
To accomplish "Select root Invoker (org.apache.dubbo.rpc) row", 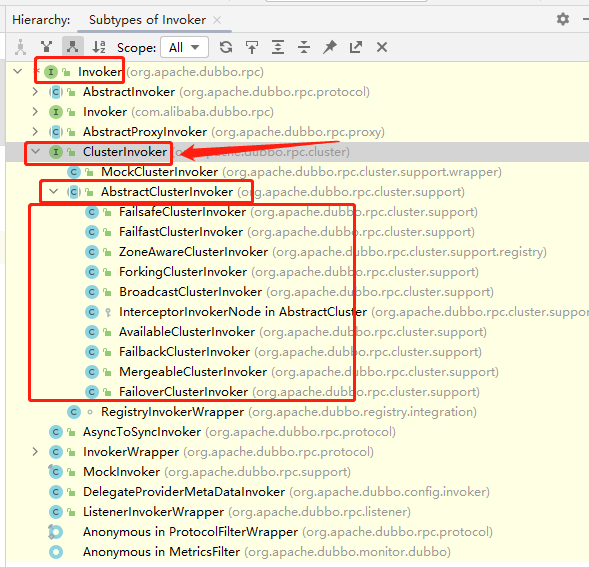I will click(297, 71).
